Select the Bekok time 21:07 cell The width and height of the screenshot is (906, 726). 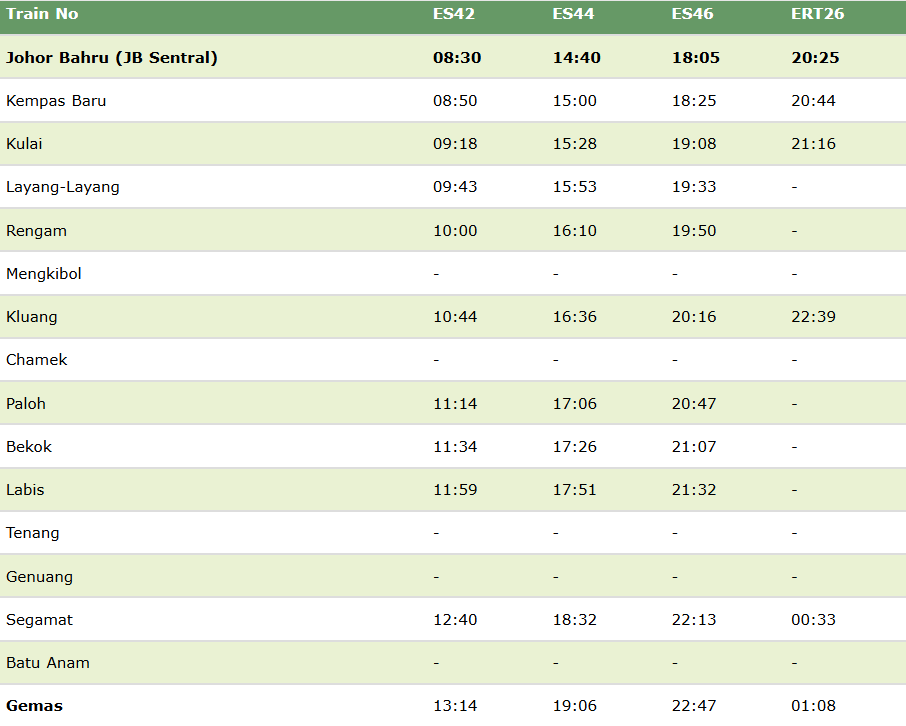[696, 446]
